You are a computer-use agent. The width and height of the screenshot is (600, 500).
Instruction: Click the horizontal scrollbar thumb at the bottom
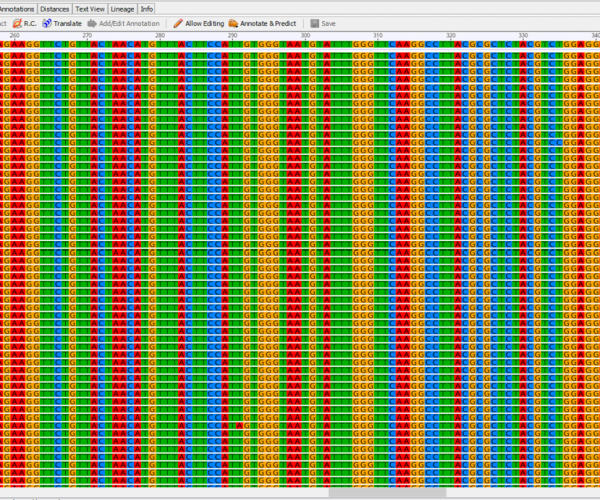(387, 492)
